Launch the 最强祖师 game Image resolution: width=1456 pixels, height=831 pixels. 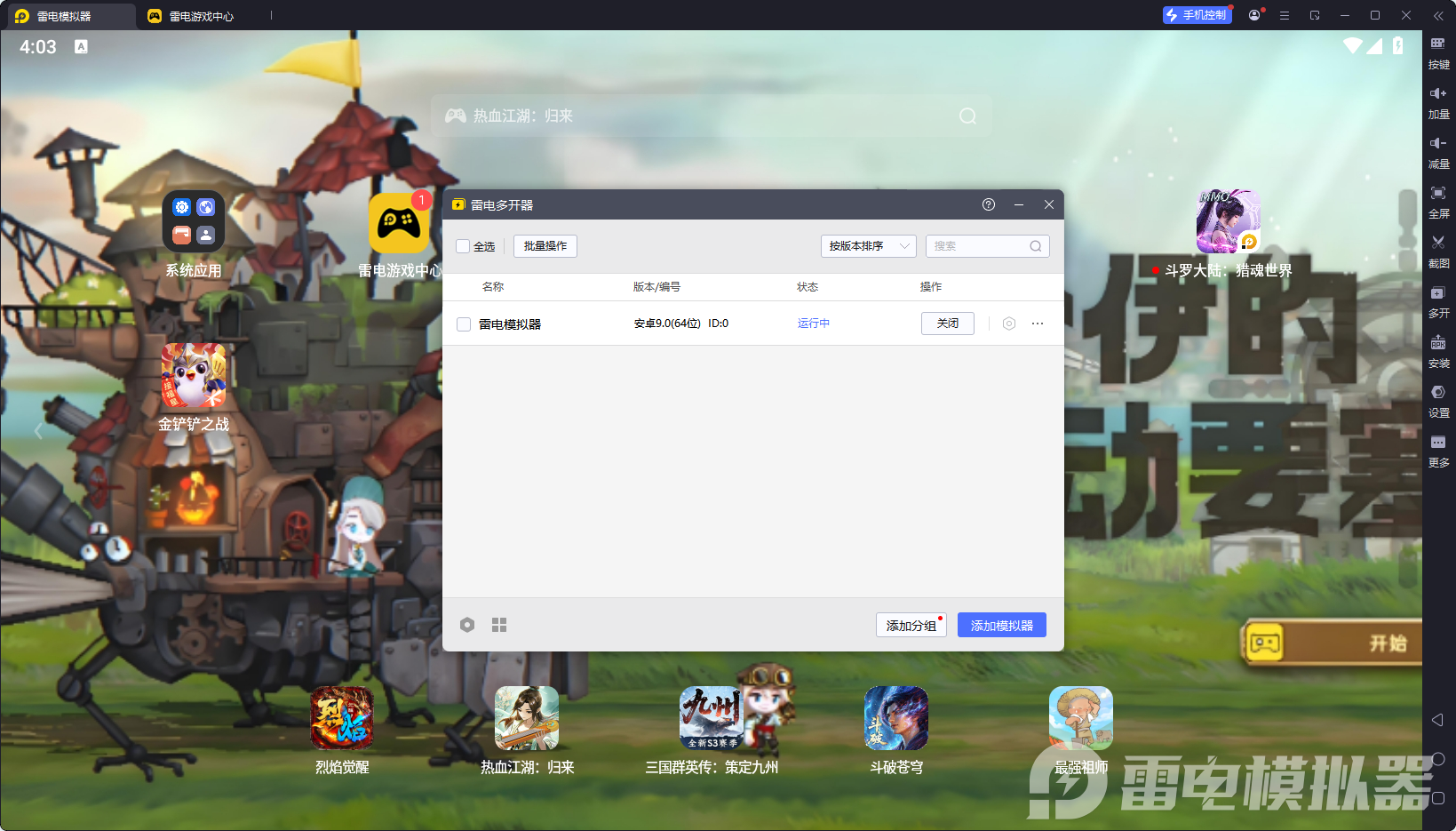pyautogui.click(x=1081, y=718)
